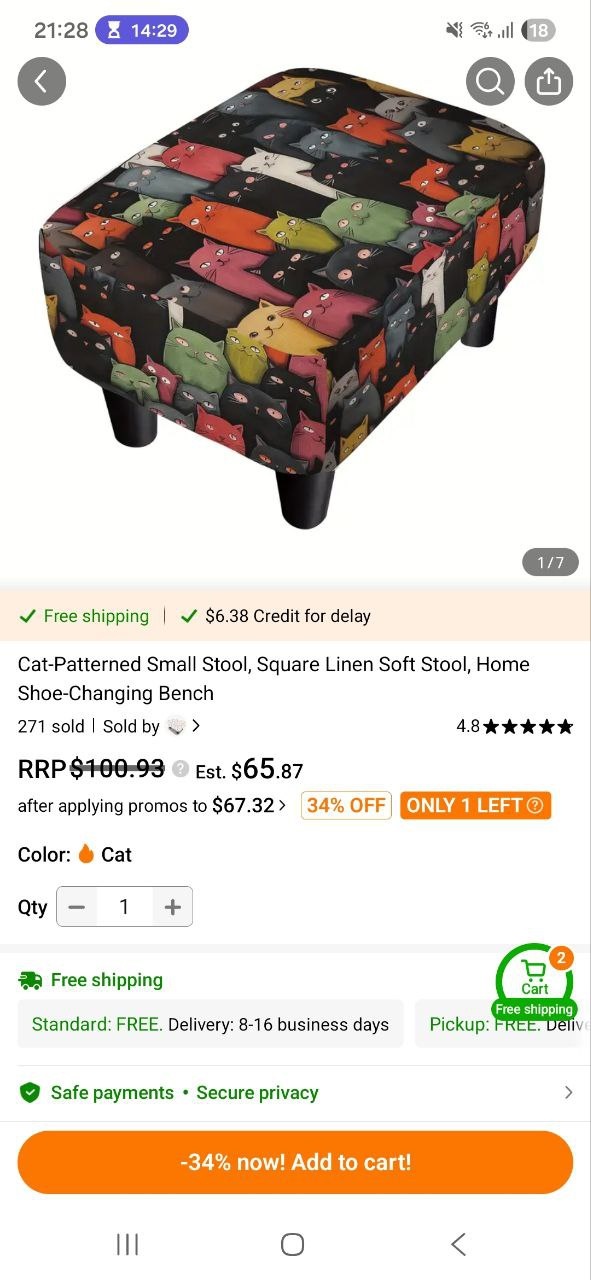Increase quantity with plus button
591x1280 pixels.
point(172,907)
